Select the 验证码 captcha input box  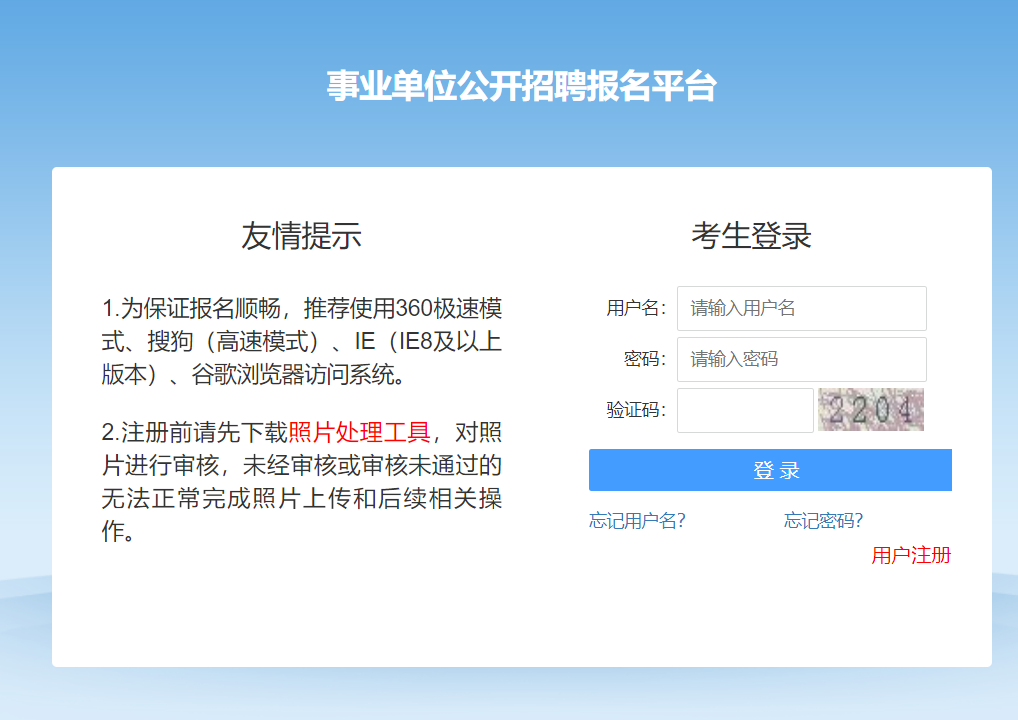(745, 410)
